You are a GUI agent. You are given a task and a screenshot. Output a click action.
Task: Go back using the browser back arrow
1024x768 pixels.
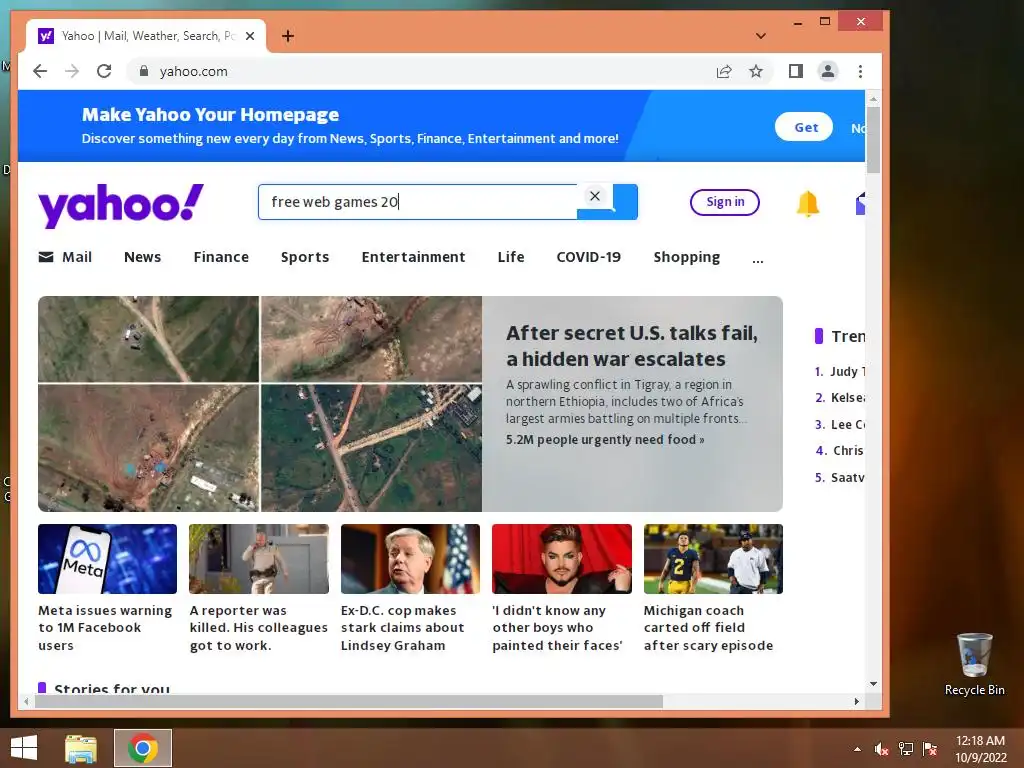point(40,71)
